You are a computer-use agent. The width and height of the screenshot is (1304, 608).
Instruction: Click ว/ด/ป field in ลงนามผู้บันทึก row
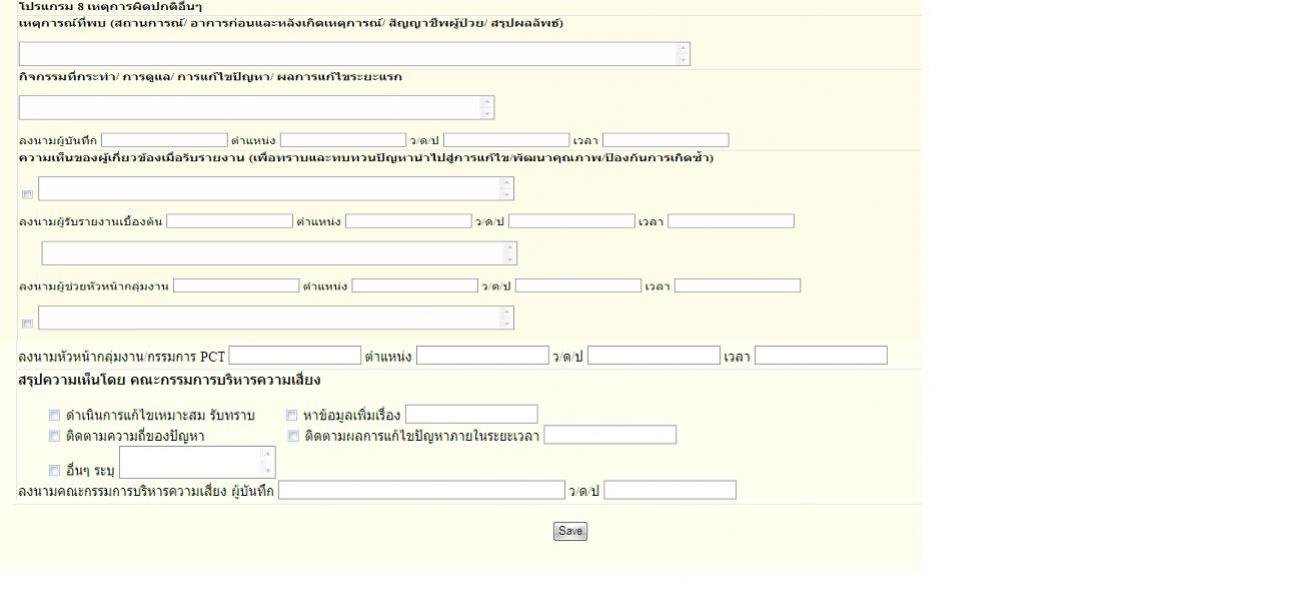coord(507,140)
